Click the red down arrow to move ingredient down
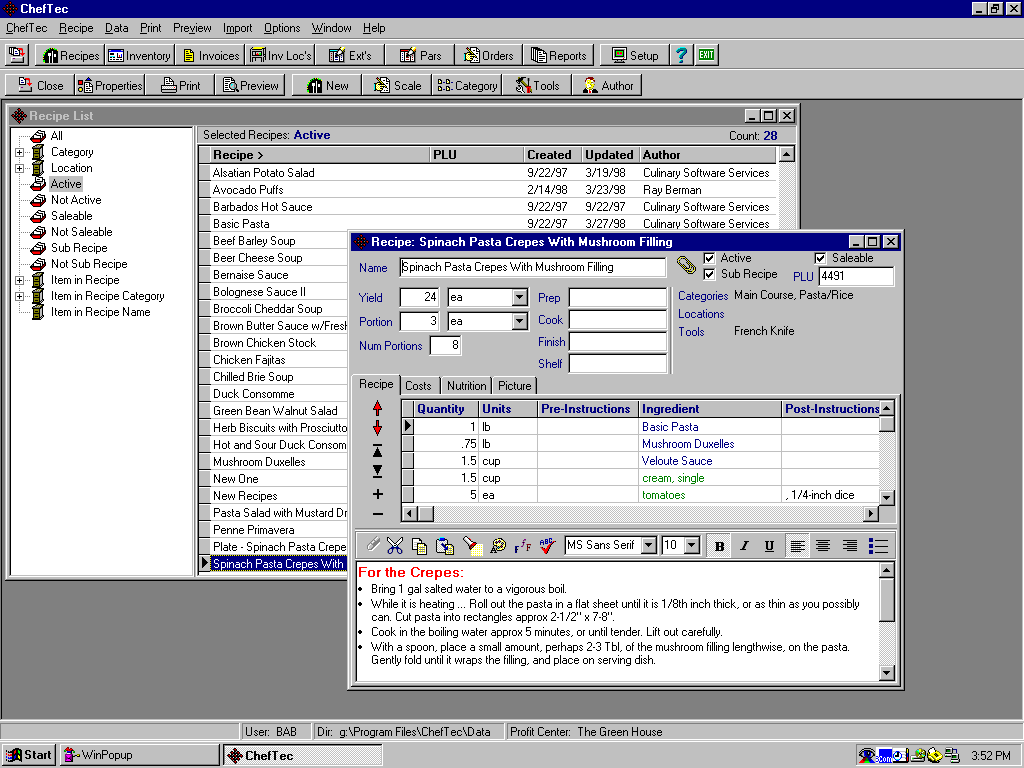Screen dimensions: 1024x768 point(377,428)
